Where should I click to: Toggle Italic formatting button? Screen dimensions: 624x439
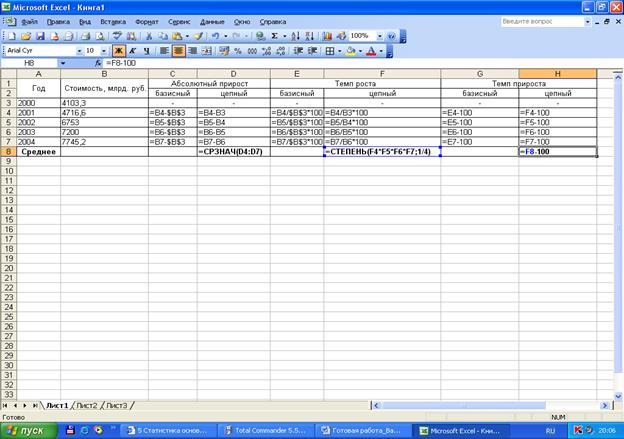[x=132, y=50]
